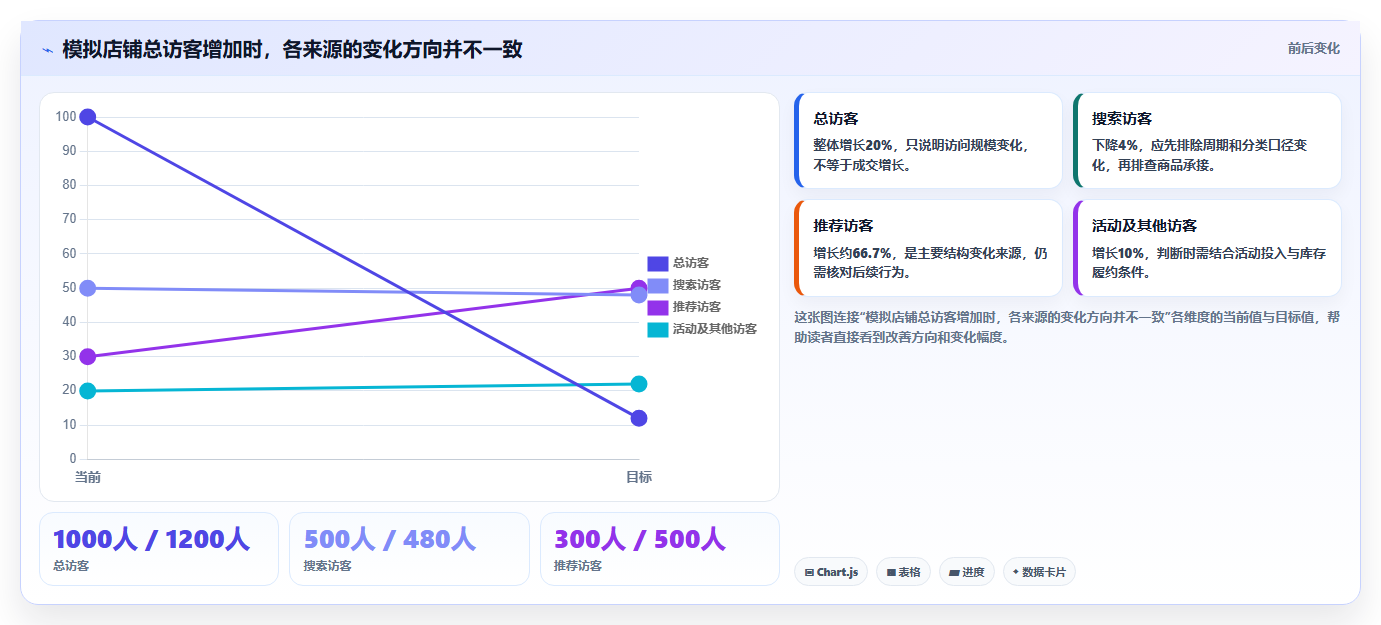Click 总访客 legend label text
Viewport: 1381px width, 625px height.
691,263
